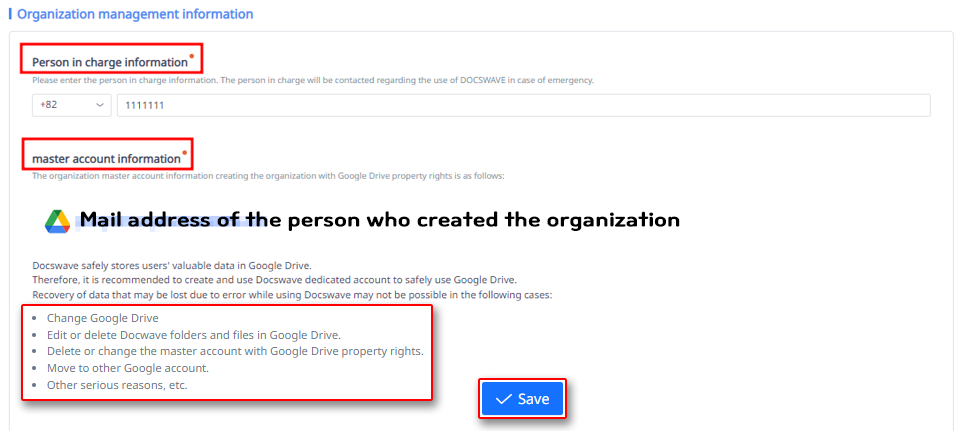The height and width of the screenshot is (431, 960).
Task: Click the organization master account description text
Action: [x=268, y=176]
